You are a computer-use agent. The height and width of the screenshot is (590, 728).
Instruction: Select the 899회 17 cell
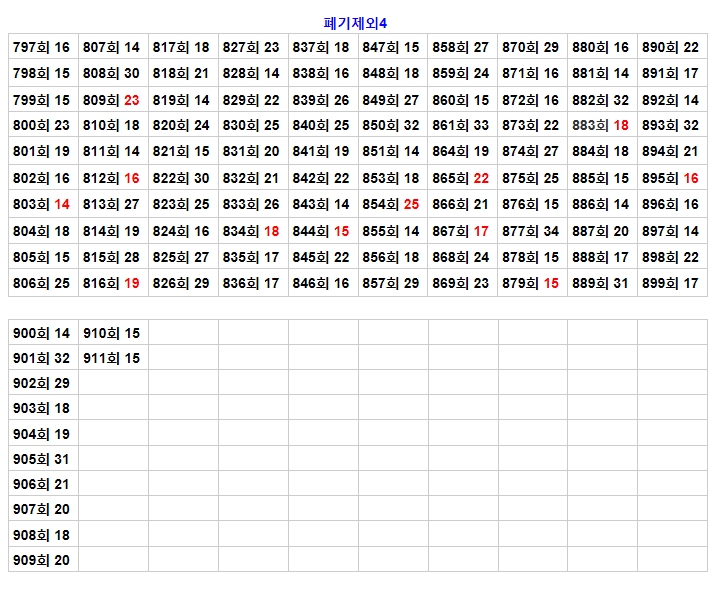click(671, 283)
